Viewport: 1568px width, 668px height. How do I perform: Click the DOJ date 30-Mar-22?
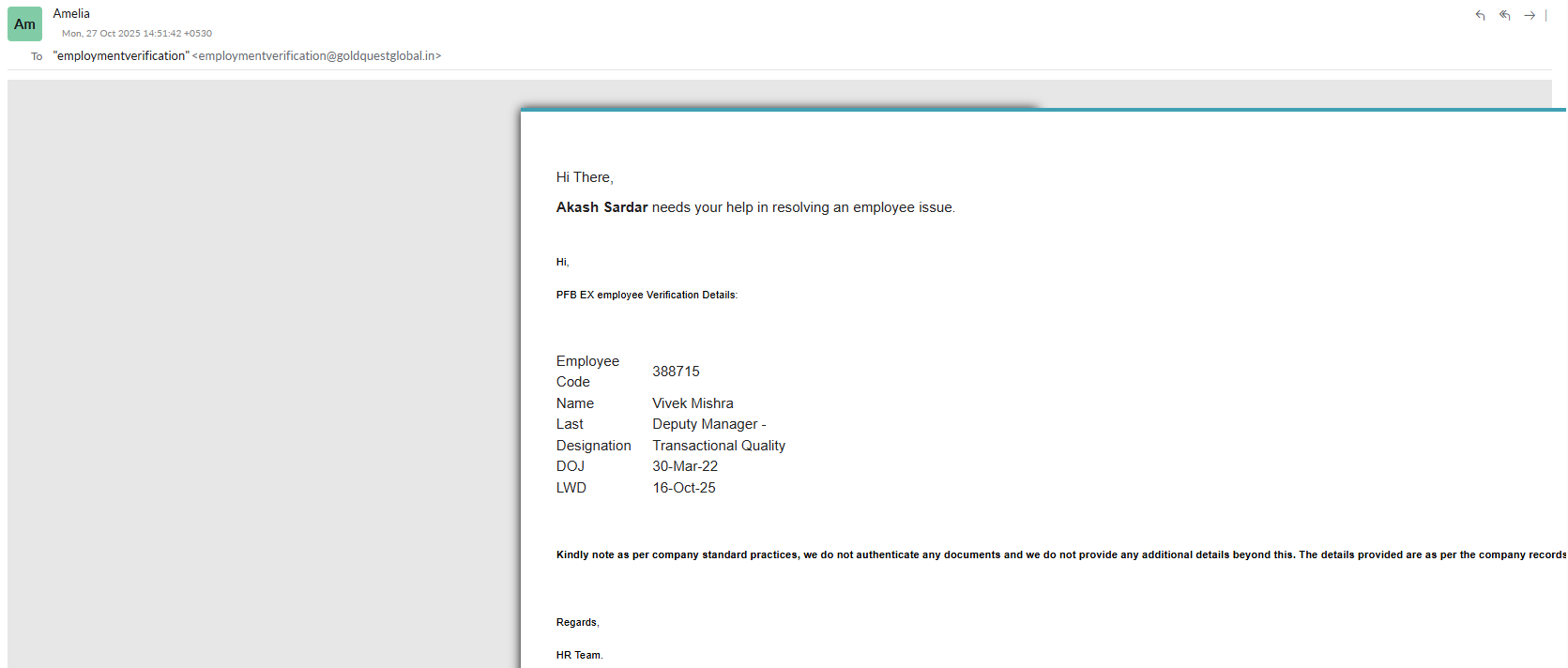click(685, 466)
